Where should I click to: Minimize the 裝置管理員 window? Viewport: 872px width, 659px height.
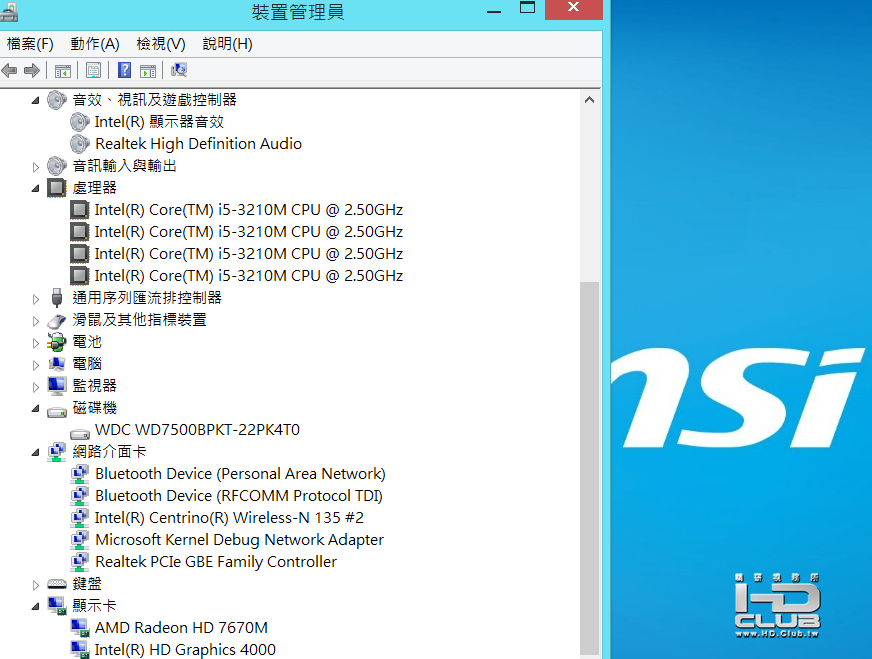point(494,10)
